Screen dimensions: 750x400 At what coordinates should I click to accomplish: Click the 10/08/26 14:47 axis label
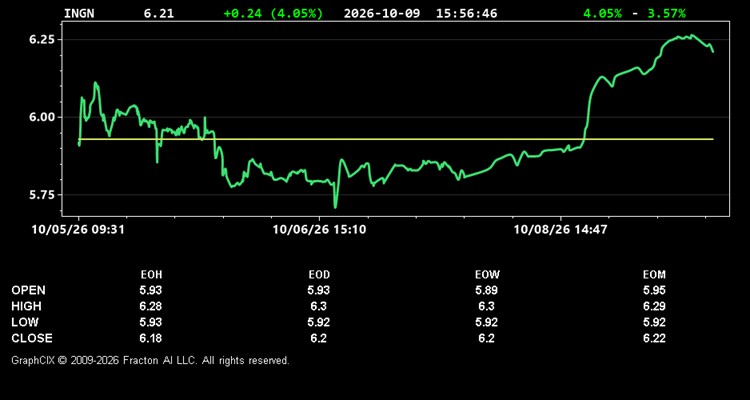[560, 230]
